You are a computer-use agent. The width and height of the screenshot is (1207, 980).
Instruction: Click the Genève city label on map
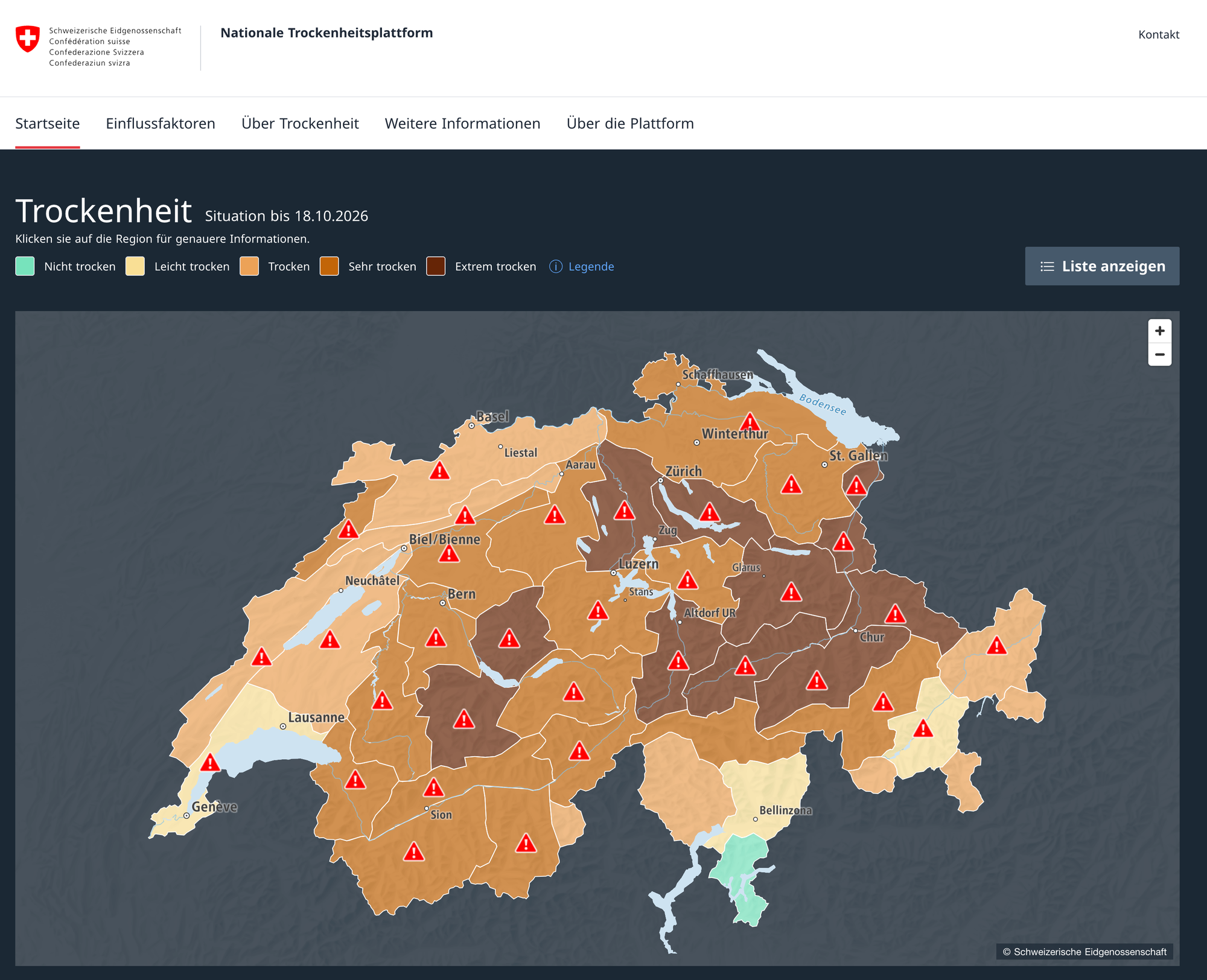tap(214, 807)
